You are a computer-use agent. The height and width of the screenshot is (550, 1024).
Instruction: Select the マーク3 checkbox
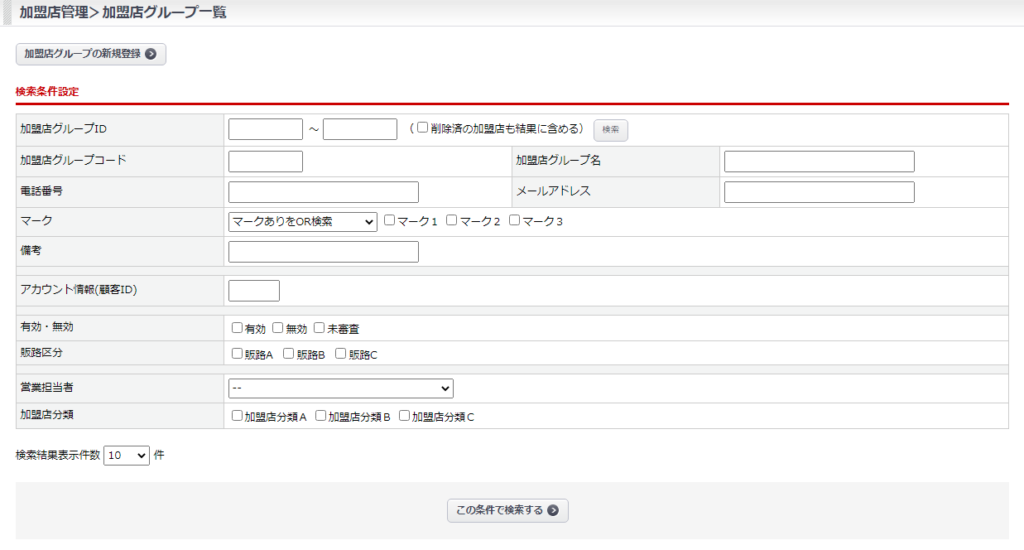click(515, 221)
